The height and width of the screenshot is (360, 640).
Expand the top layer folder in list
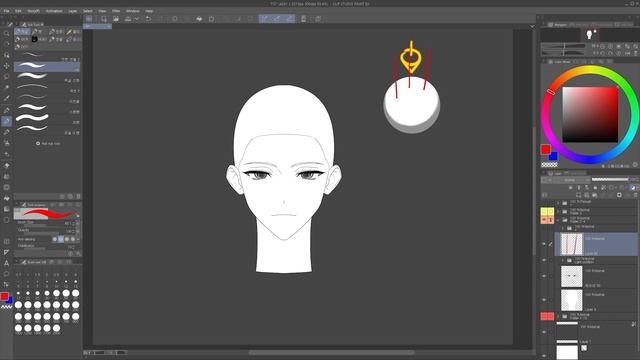[x=558, y=203]
